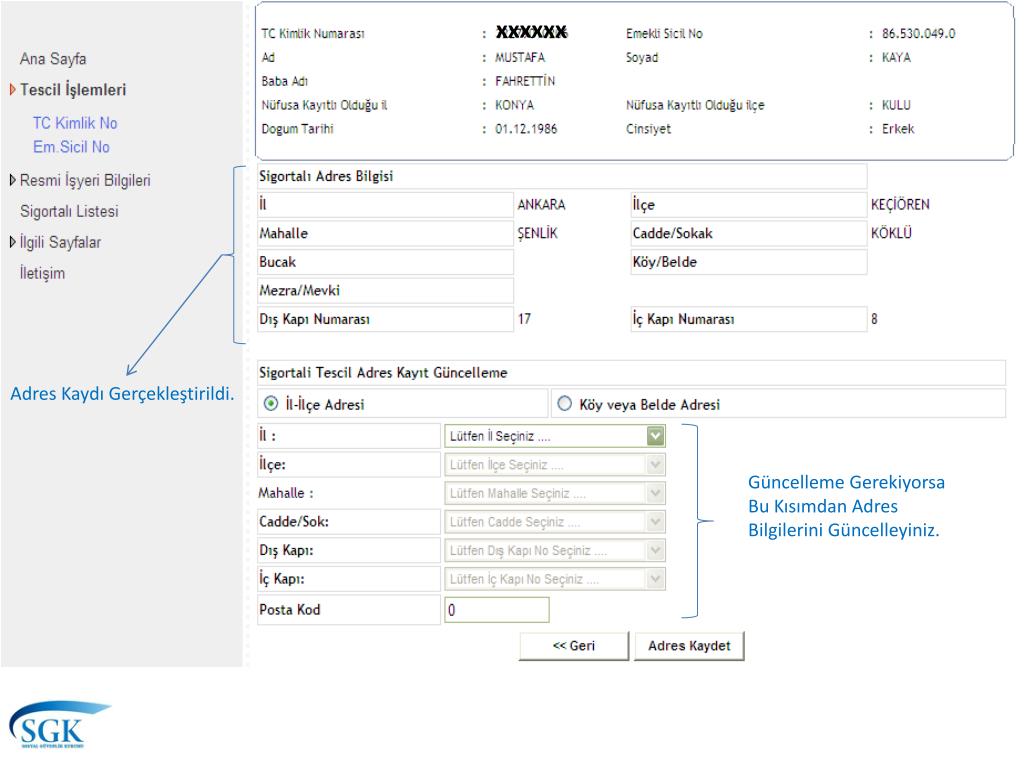The height and width of the screenshot is (768, 1024).
Task: Click the KÖKLÜ cadde value
Action: point(891,233)
